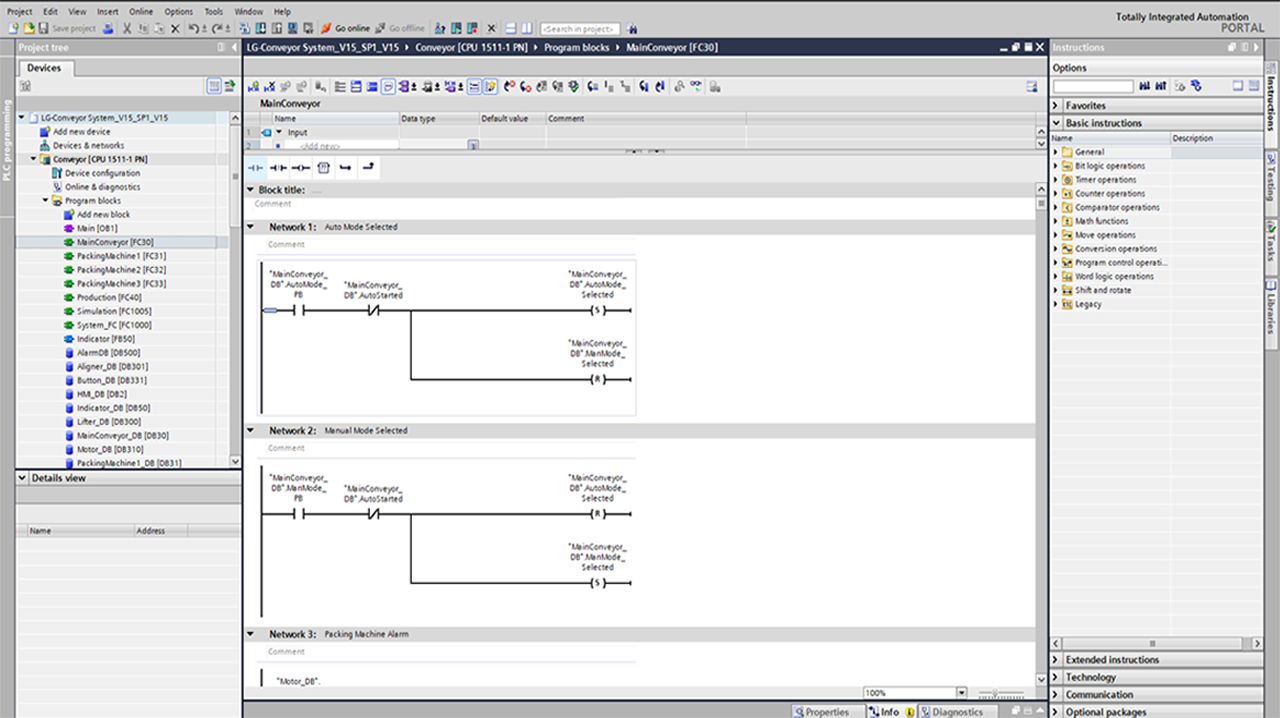Viewport: 1280px width, 718px height.
Task: Open PackingMachine1 [FC31] block in tree
Action: (120, 256)
